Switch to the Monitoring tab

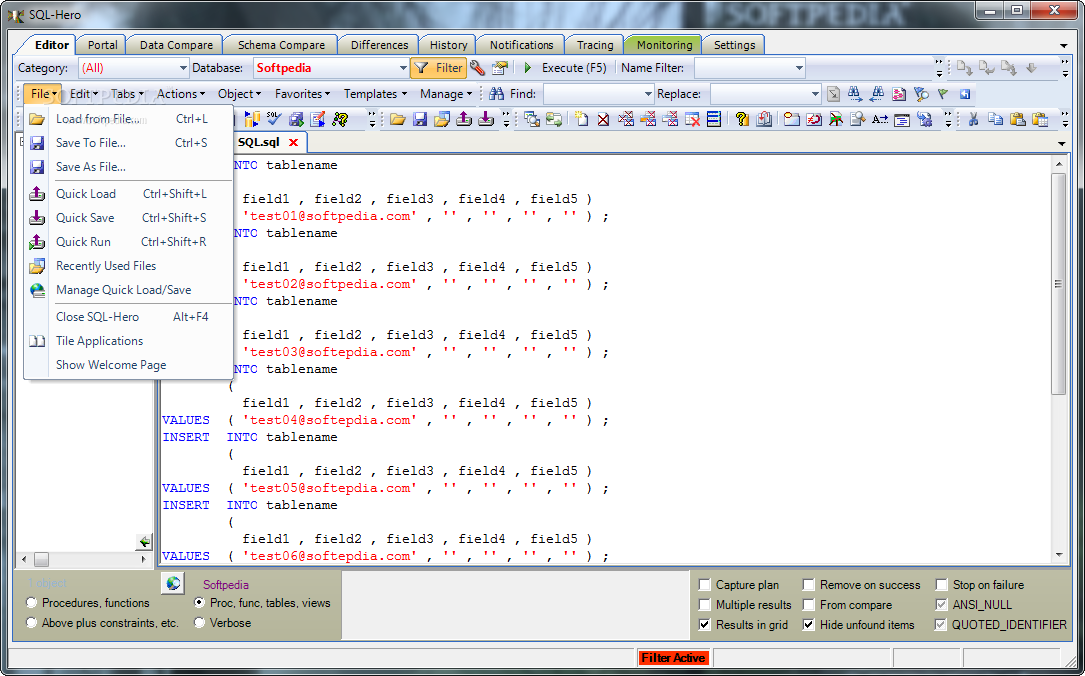pyautogui.click(x=664, y=45)
